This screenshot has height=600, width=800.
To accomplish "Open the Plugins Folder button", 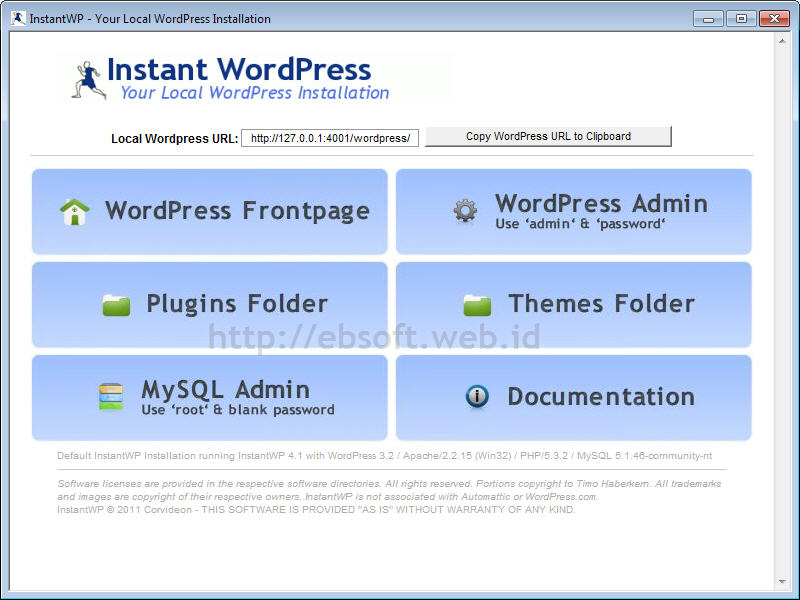I will click(210, 305).
